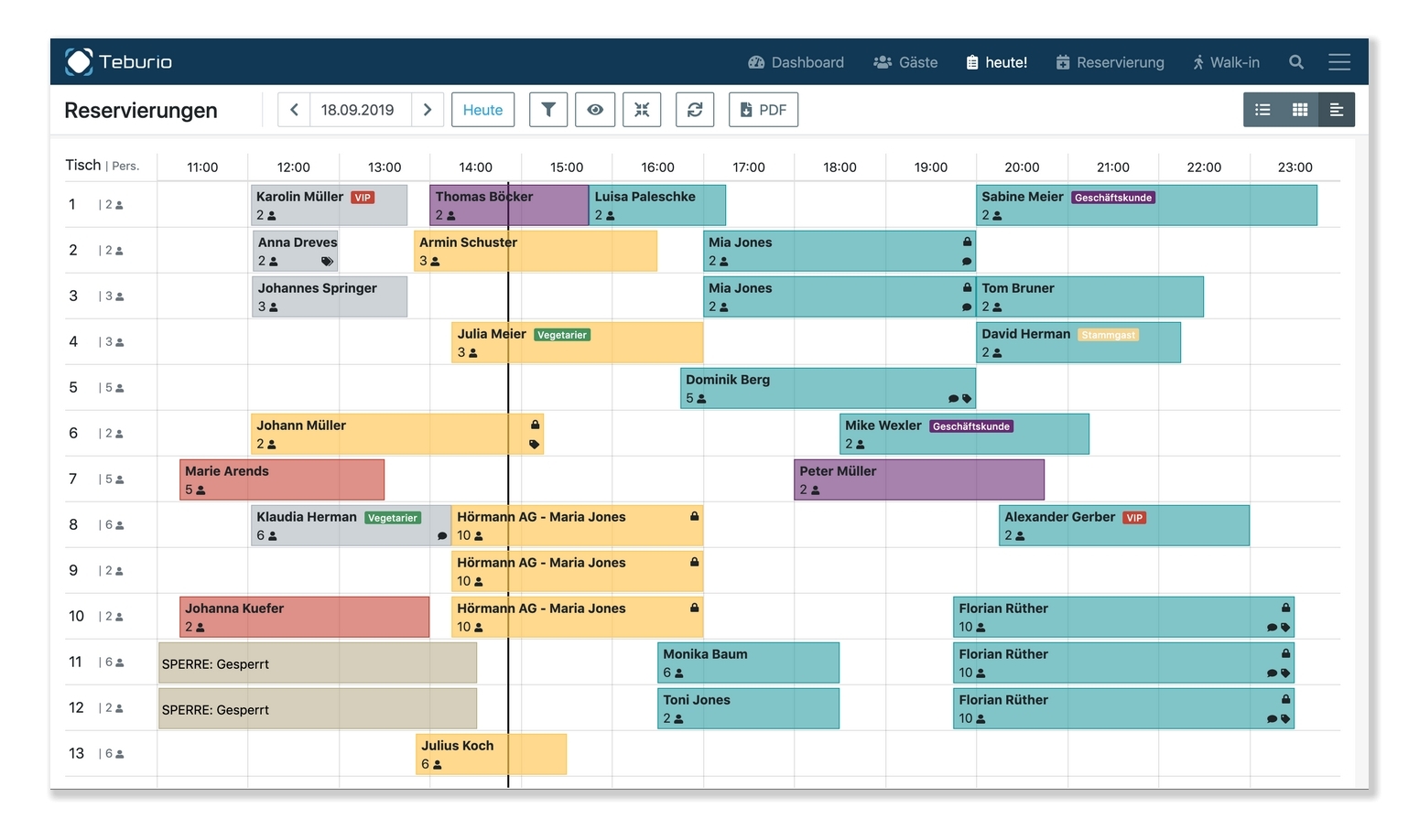Open the Dashboard menu item
This screenshot has width=1419, height=840.
[796, 62]
